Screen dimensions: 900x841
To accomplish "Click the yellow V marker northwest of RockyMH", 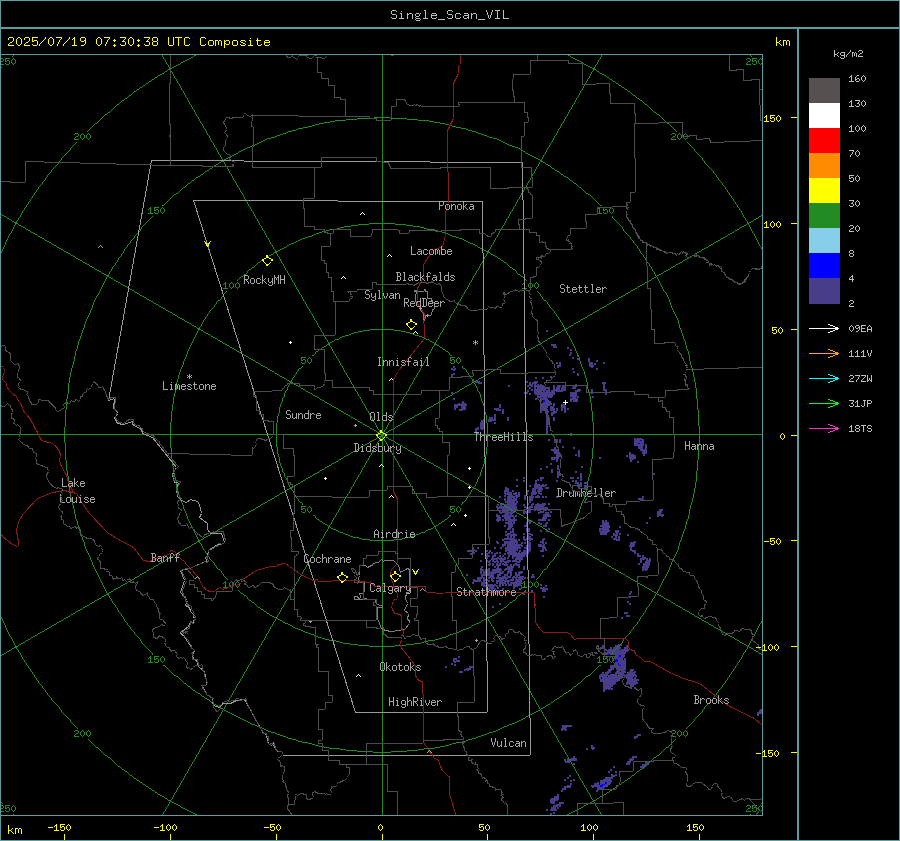I will 208,244.
